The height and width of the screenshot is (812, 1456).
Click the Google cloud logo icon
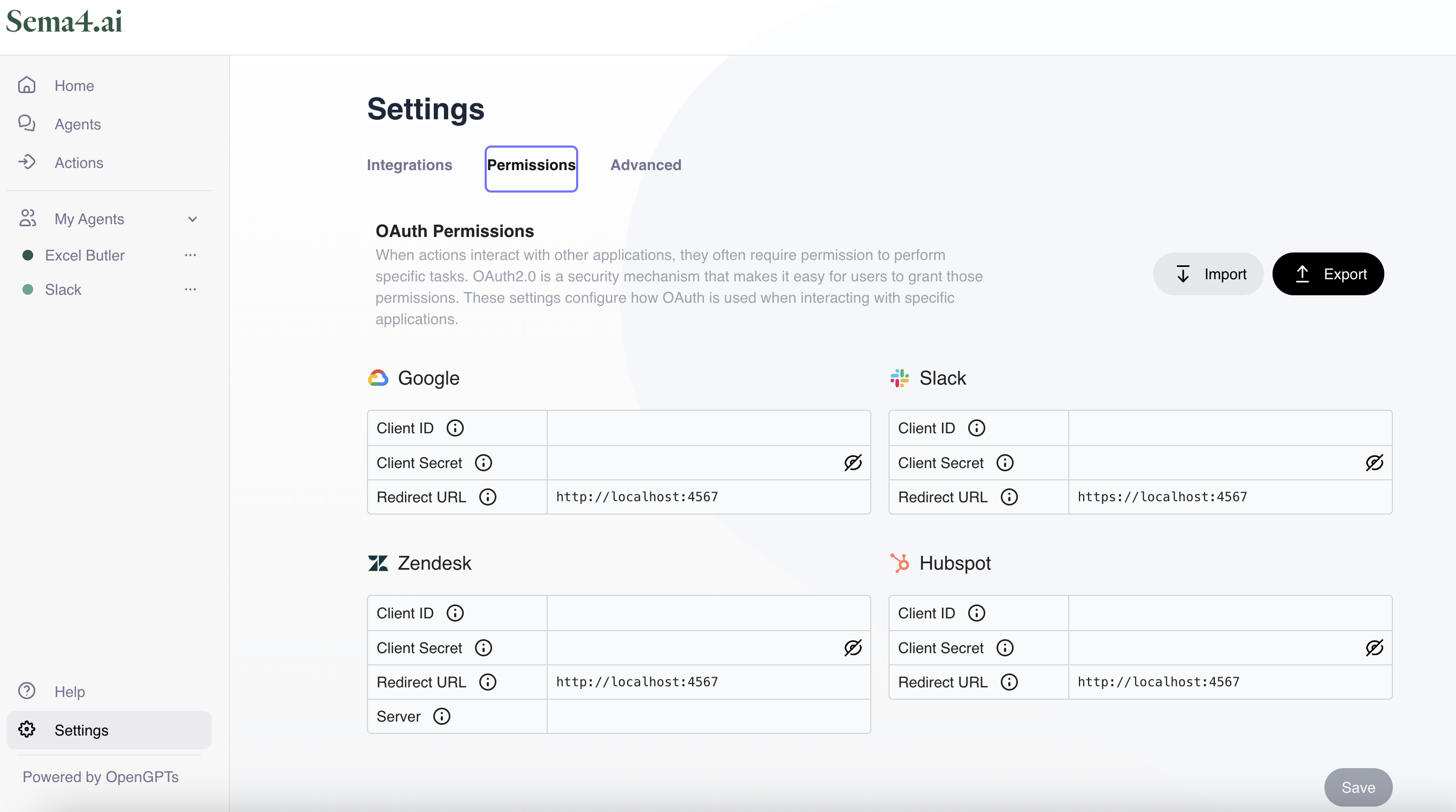(378, 378)
